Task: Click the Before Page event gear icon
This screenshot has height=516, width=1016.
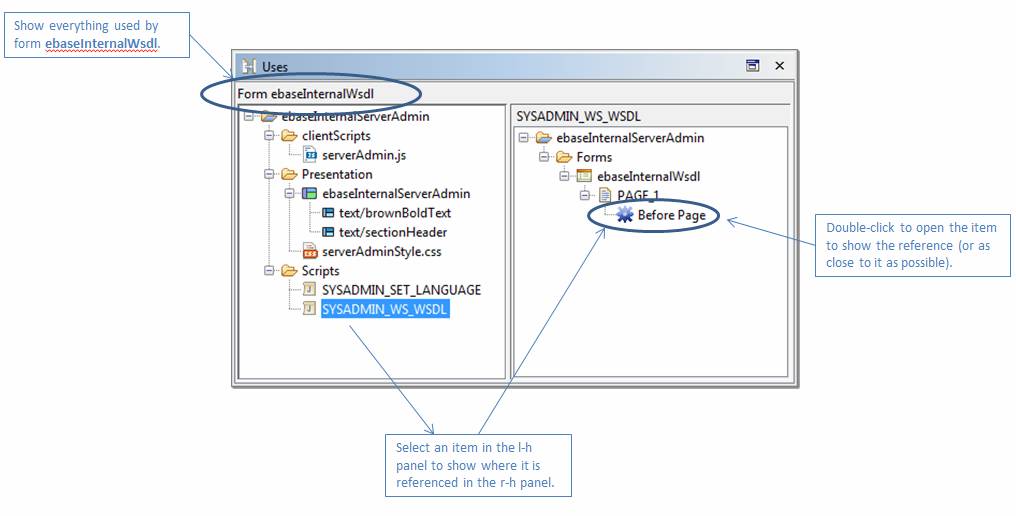Action: click(x=625, y=215)
